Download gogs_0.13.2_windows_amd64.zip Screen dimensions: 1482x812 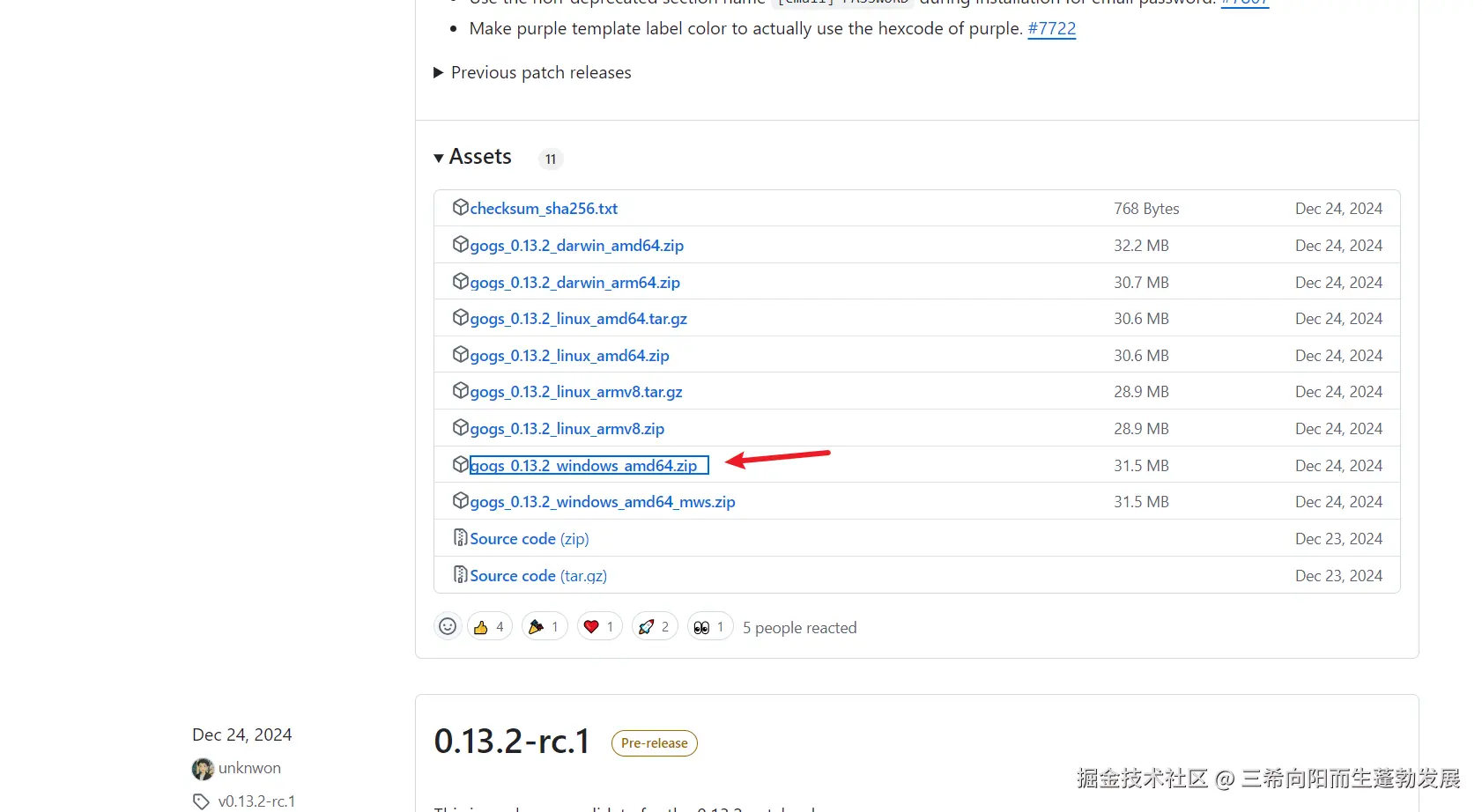(589, 465)
